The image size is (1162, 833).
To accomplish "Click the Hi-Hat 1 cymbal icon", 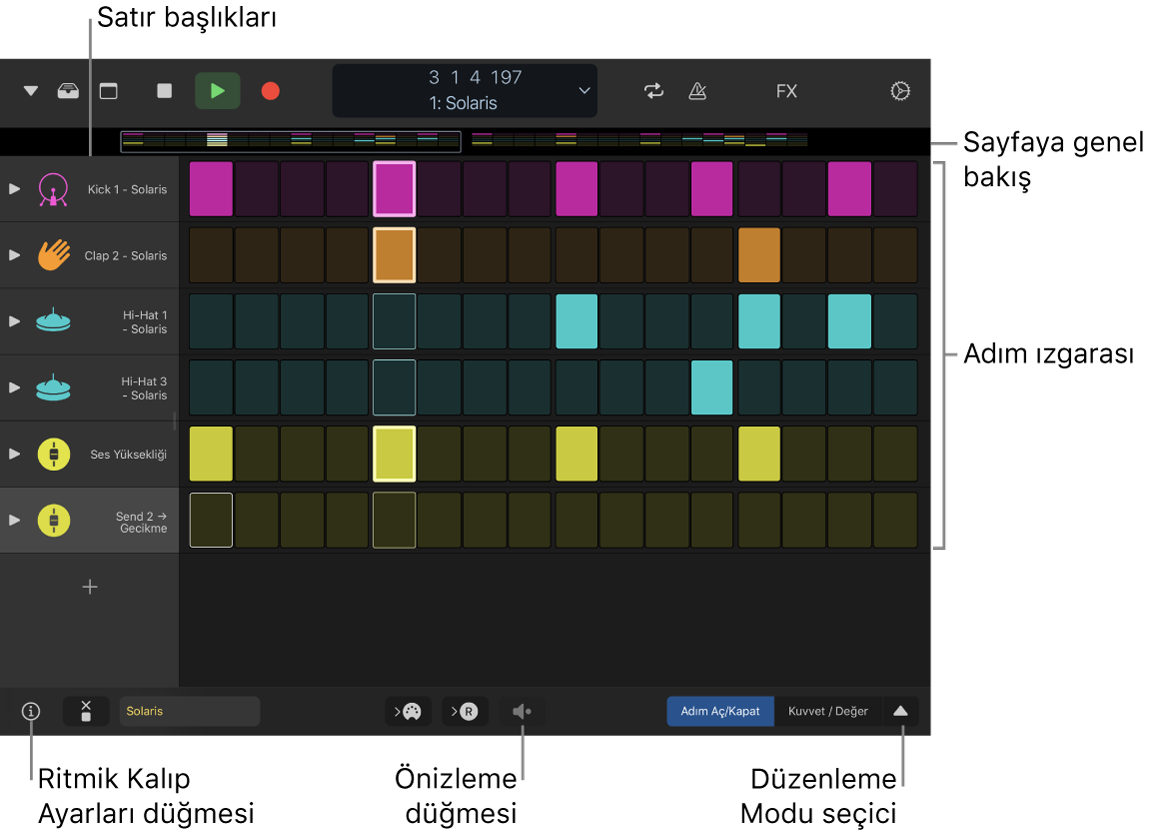I will pyautogui.click(x=53, y=320).
